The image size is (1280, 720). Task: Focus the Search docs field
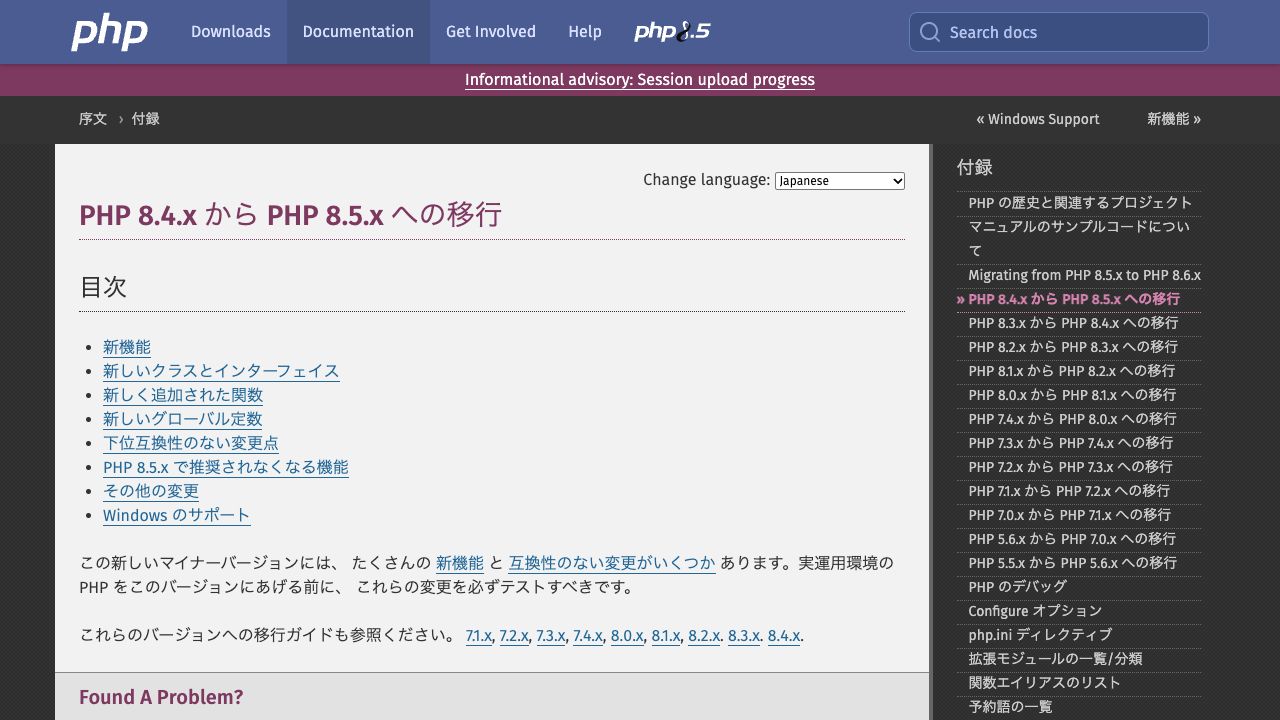pyautogui.click(x=1058, y=32)
